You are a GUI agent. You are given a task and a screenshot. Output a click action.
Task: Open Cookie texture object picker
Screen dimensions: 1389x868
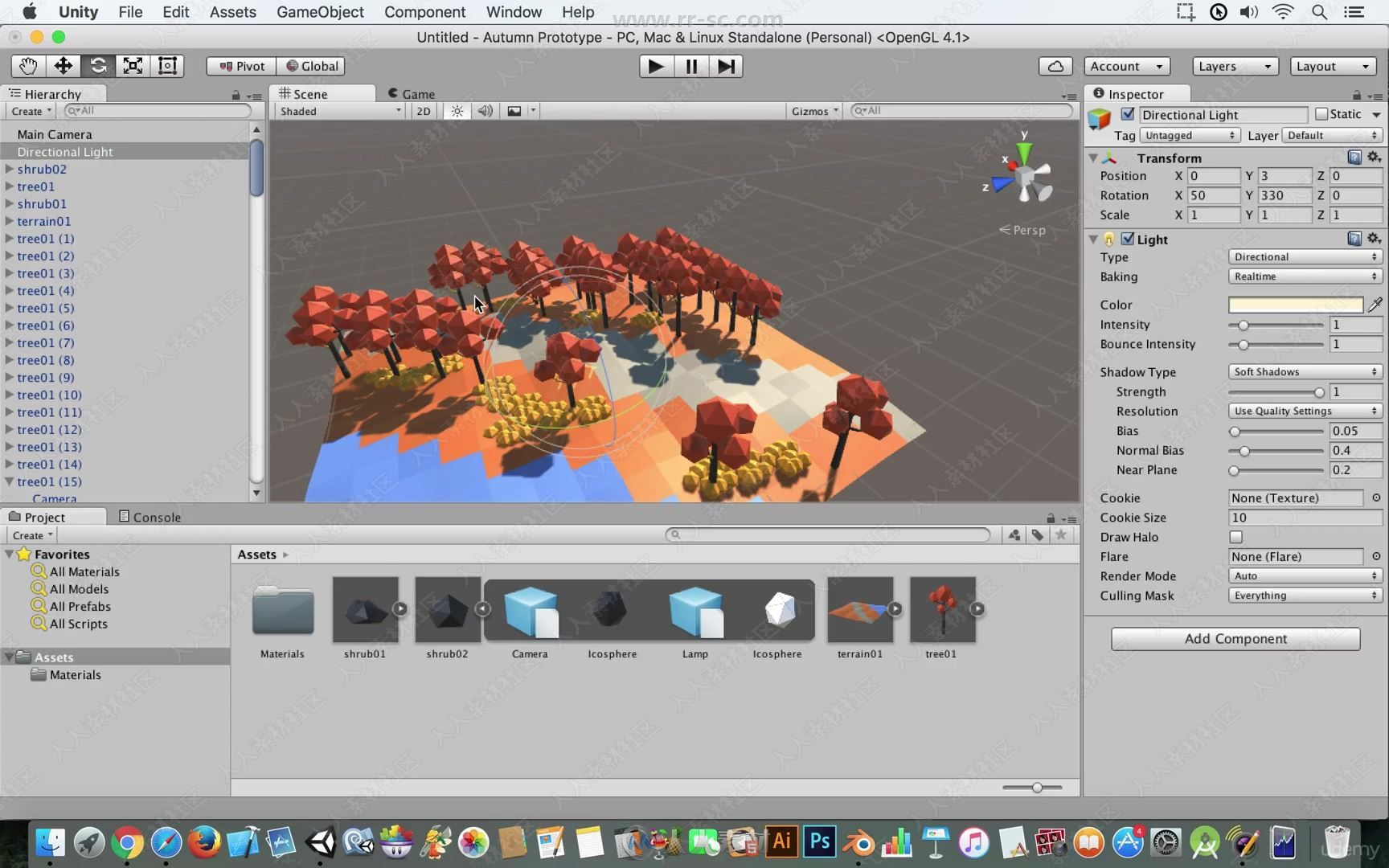pos(1376,497)
